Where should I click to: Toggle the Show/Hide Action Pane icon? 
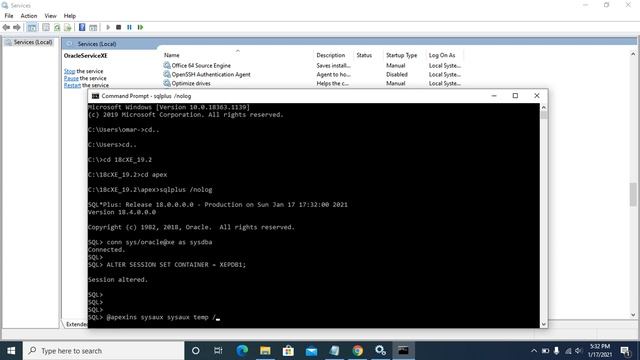[x=93, y=27]
